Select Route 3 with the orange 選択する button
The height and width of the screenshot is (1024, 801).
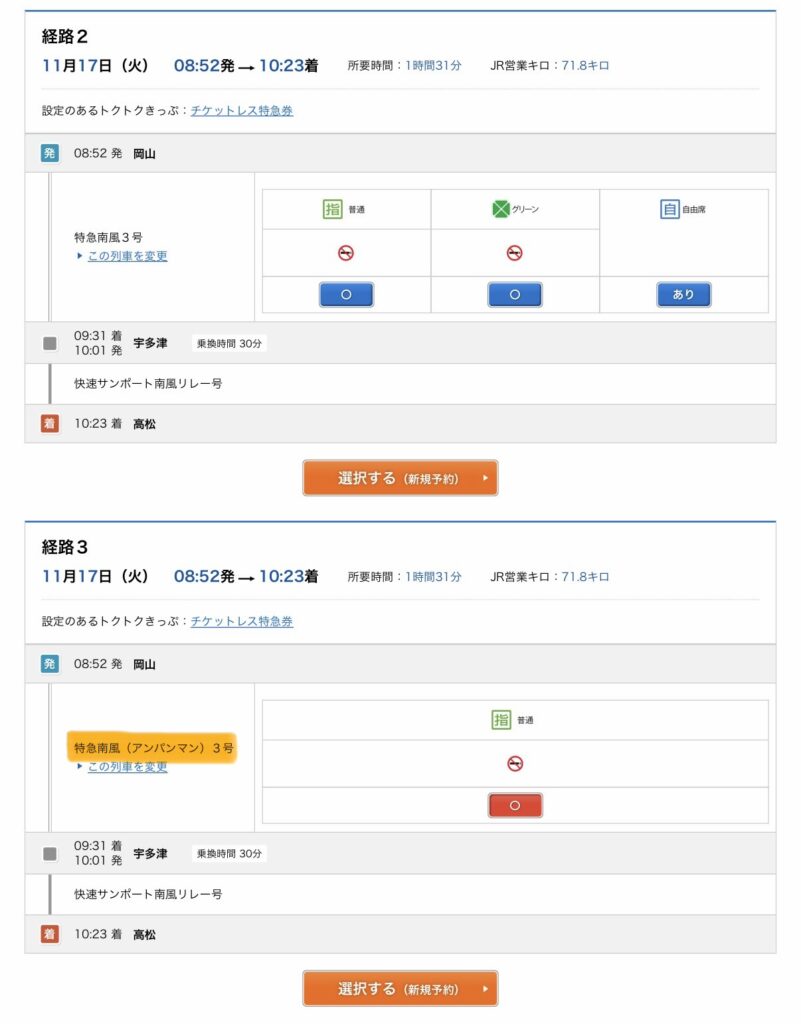click(x=400, y=989)
